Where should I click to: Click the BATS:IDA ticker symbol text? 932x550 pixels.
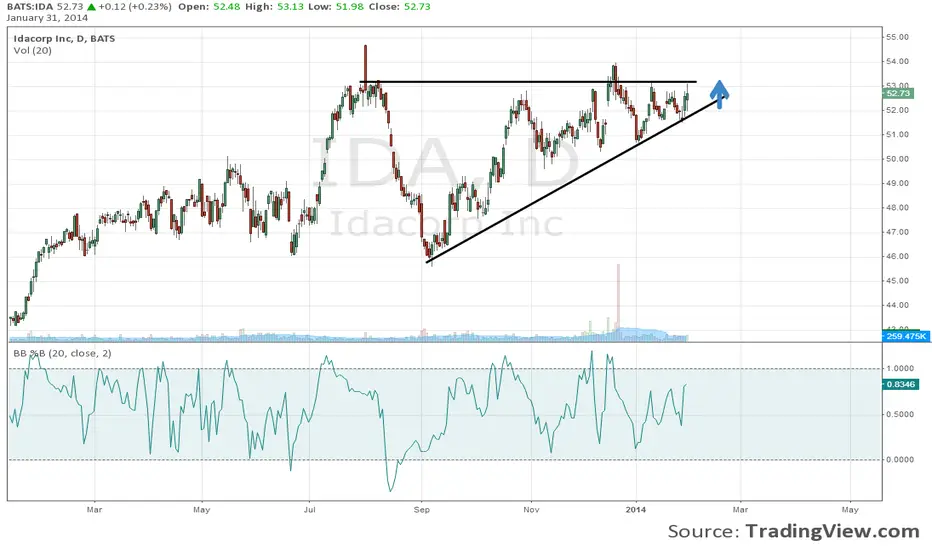(29, 7)
